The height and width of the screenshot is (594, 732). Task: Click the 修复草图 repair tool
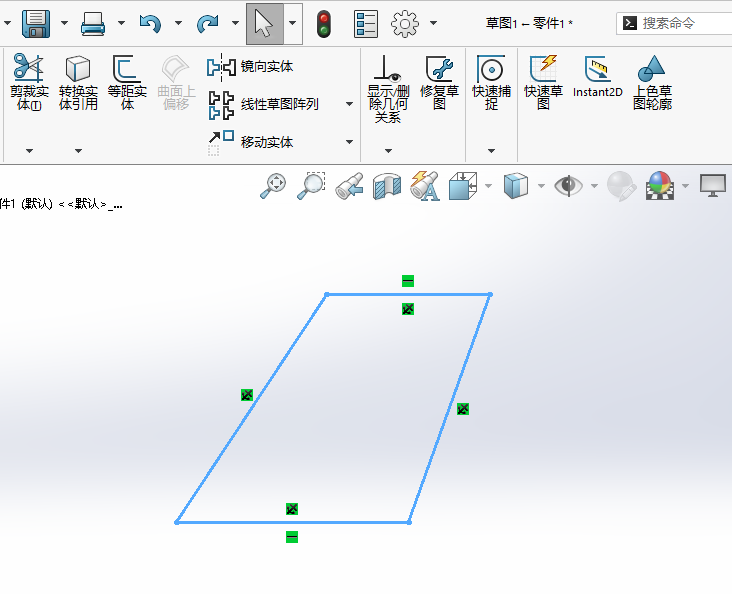tap(439, 82)
